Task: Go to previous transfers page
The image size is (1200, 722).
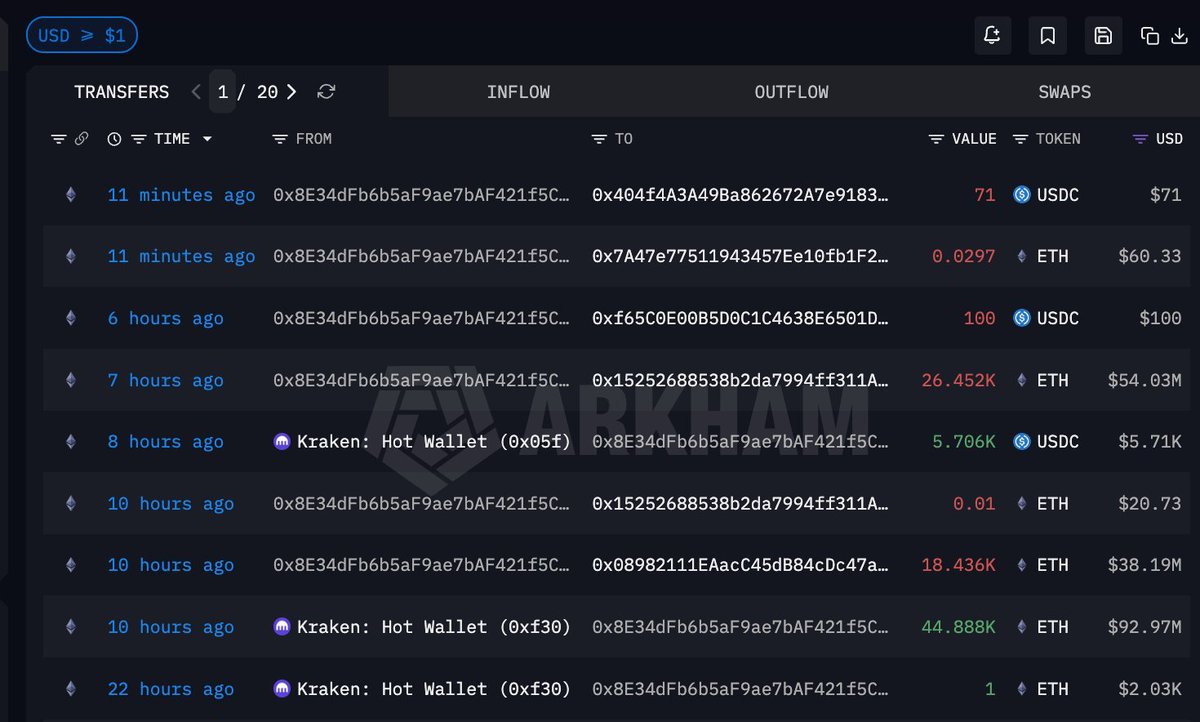Action: [x=196, y=92]
